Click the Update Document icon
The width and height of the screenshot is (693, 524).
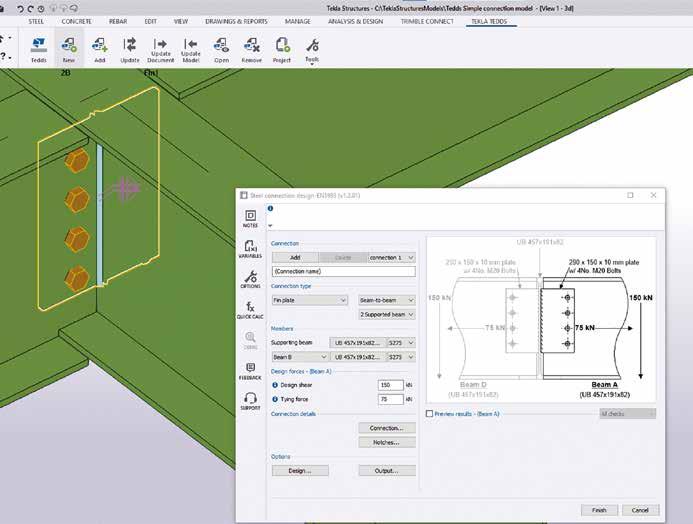pos(160,49)
